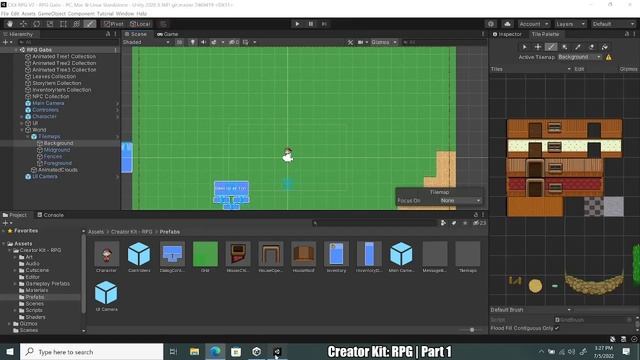Open the Default Brush dropdown

coord(531,310)
